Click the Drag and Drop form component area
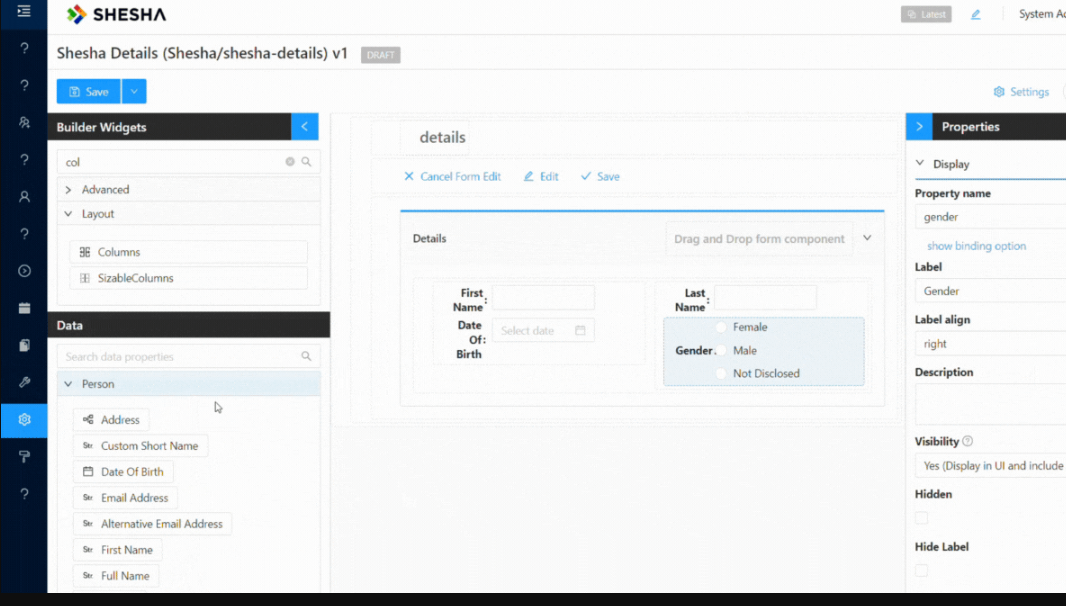Viewport: 1066px width, 606px height. tap(759, 239)
